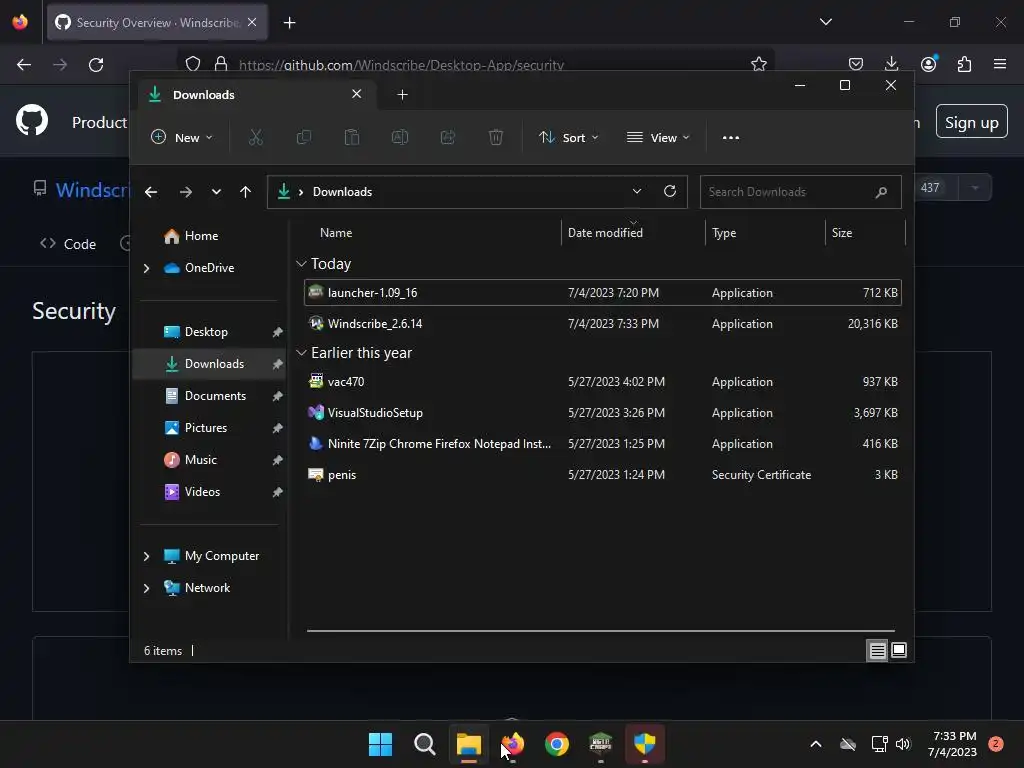The image size is (1024, 768).
Task: Sort by the Size column header
Action: (x=842, y=233)
